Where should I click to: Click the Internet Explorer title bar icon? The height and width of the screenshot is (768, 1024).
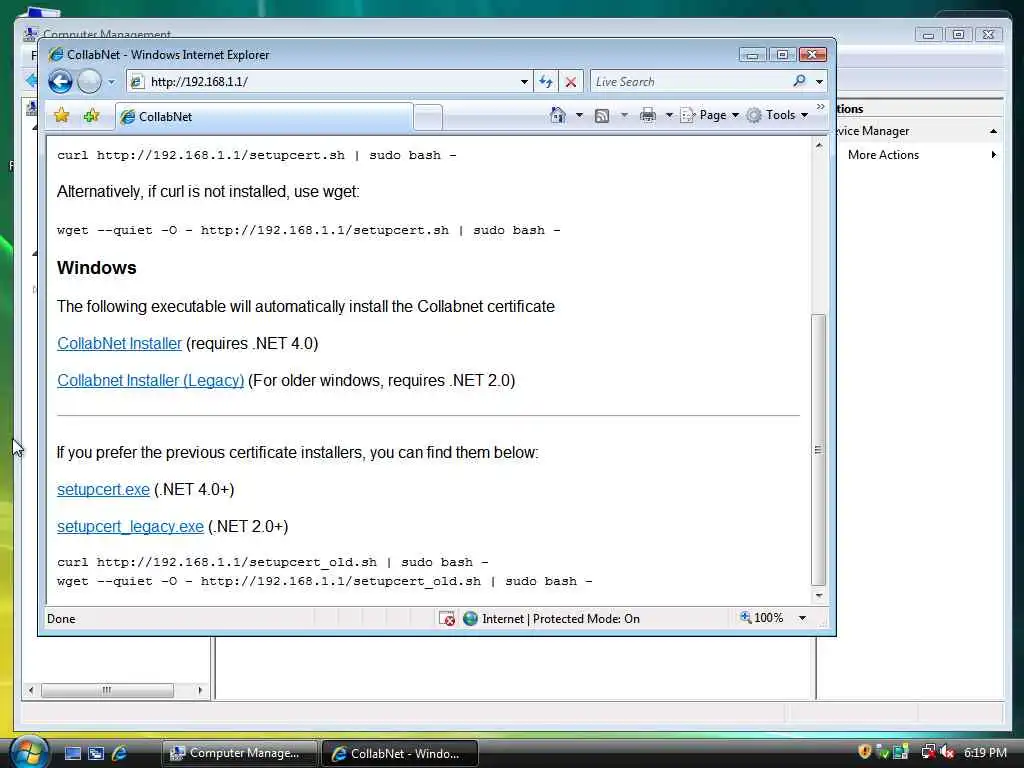click(56, 55)
